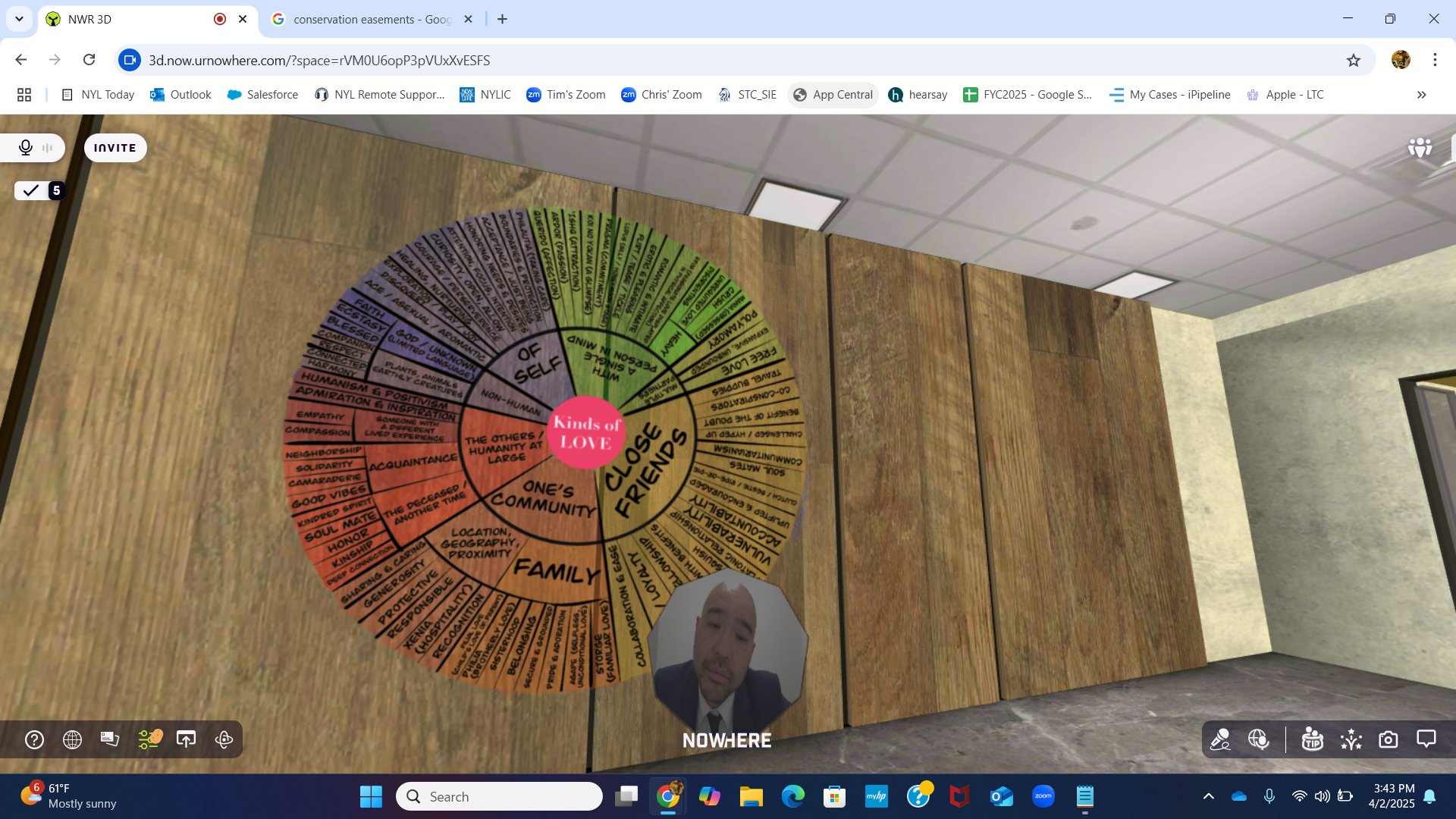The width and height of the screenshot is (1456, 819).
Task: Open the NYL Today bookmark
Action: pyautogui.click(x=97, y=95)
